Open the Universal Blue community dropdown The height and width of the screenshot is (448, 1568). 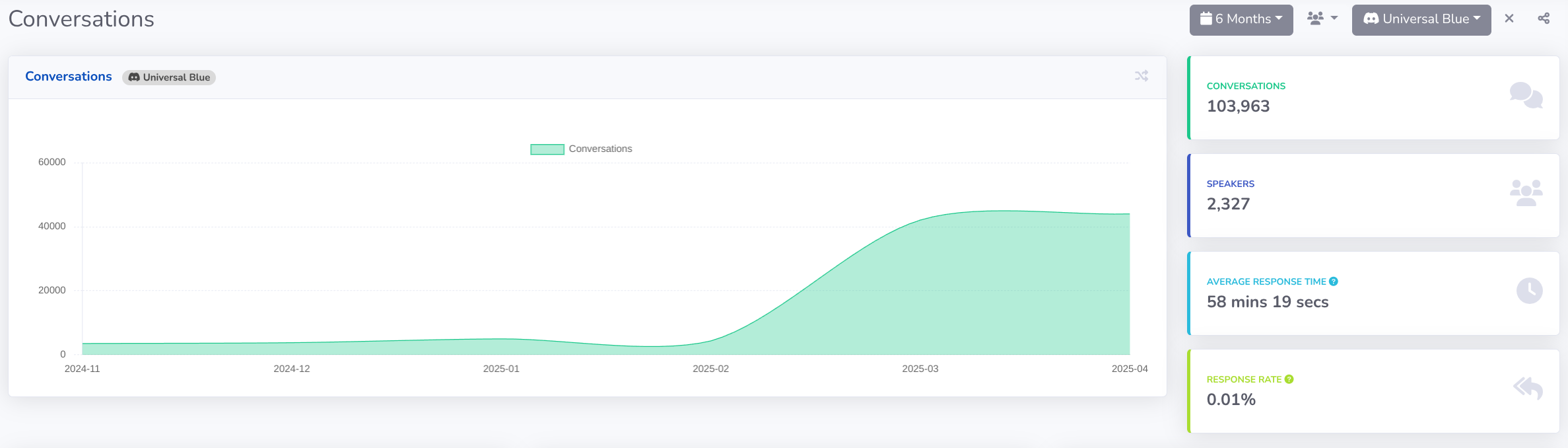(1421, 19)
